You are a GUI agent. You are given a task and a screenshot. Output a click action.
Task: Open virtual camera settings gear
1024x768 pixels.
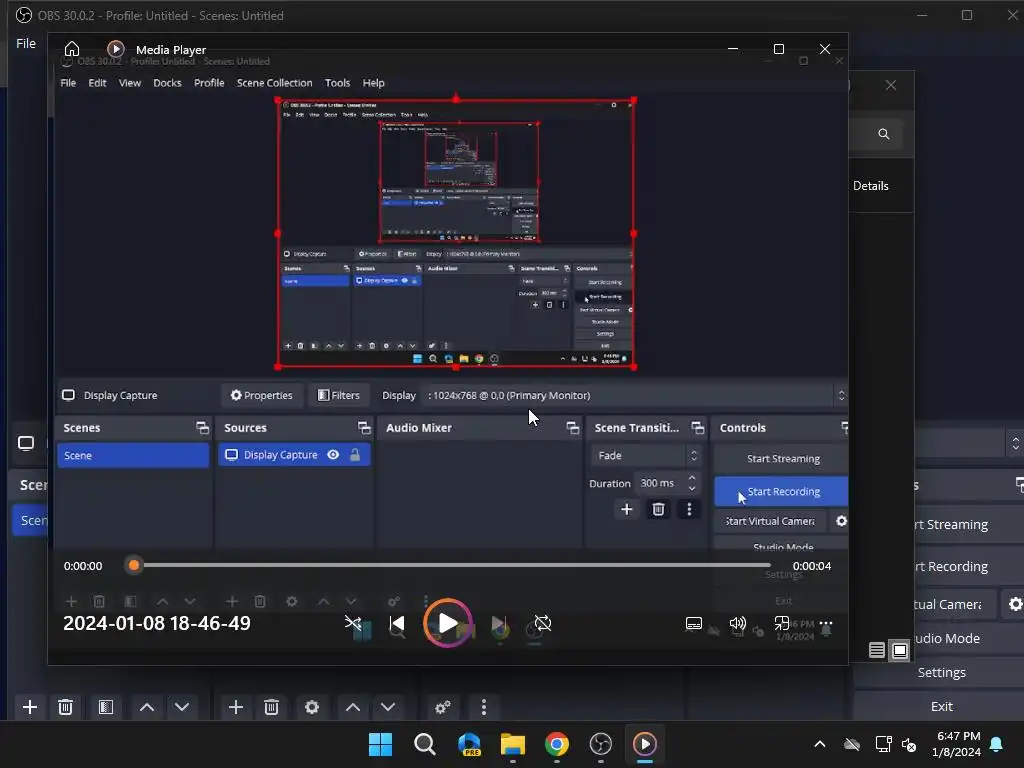click(1015, 605)
